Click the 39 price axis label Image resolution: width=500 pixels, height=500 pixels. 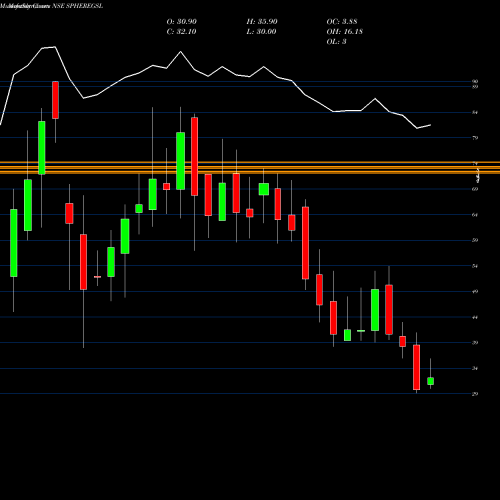point(475,343)
